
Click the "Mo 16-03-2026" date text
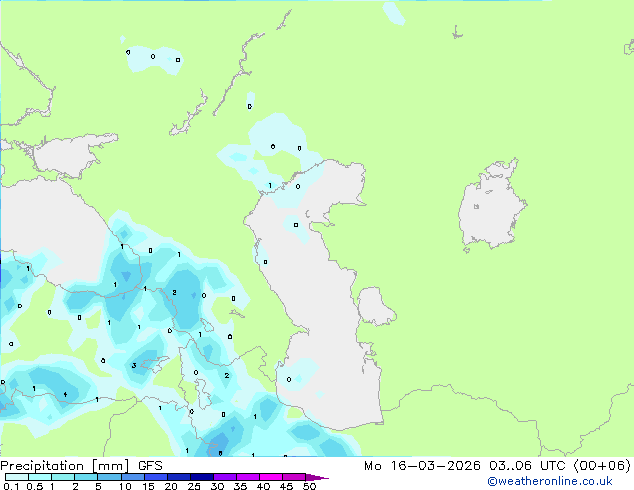click(x=422, y=466)
